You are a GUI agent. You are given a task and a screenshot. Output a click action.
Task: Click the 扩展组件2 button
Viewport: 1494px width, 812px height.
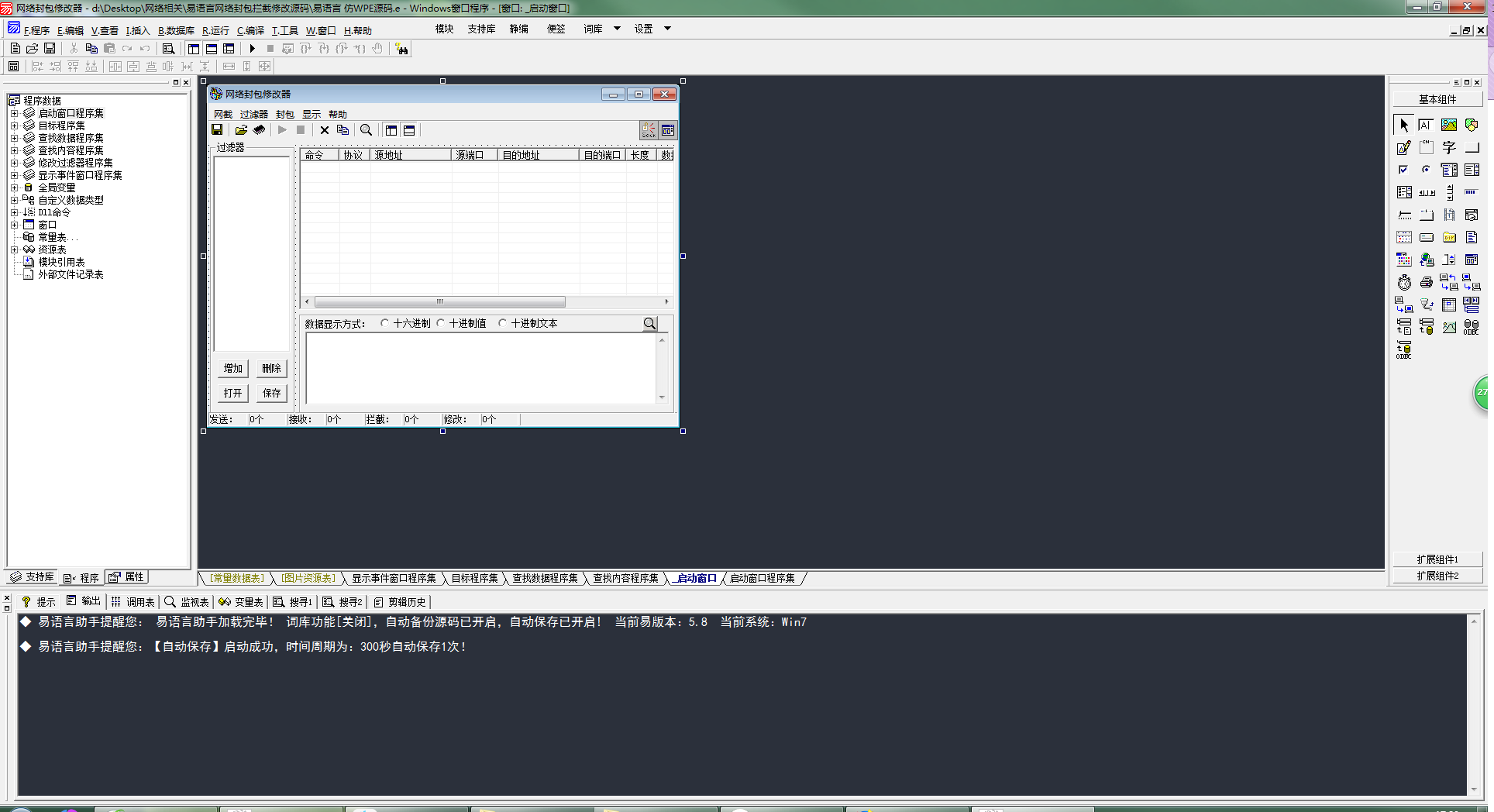1437,576
